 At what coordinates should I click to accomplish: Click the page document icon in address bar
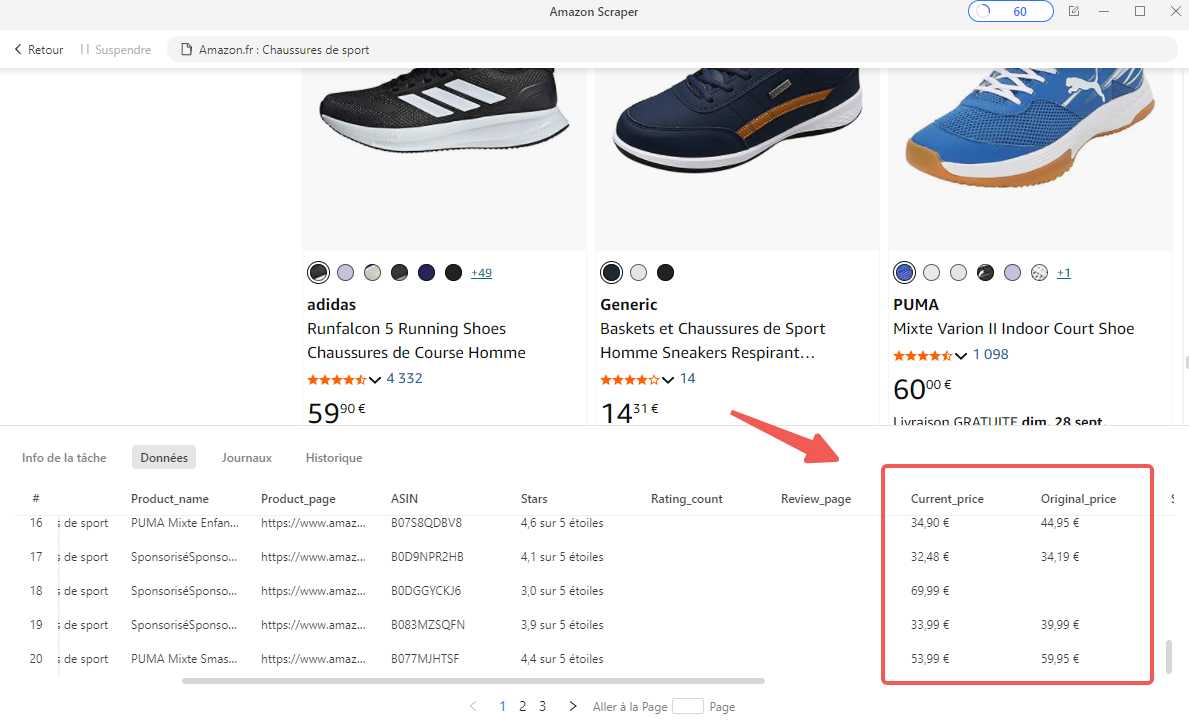click(186, 49)
